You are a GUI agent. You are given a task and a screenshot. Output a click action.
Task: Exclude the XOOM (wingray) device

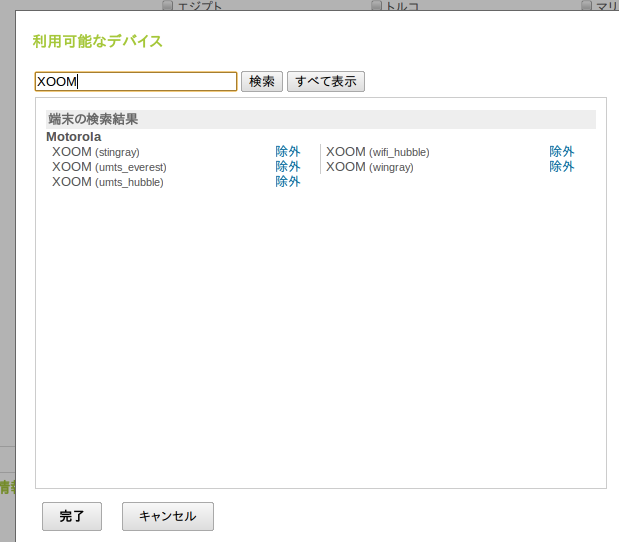[561, 167]
